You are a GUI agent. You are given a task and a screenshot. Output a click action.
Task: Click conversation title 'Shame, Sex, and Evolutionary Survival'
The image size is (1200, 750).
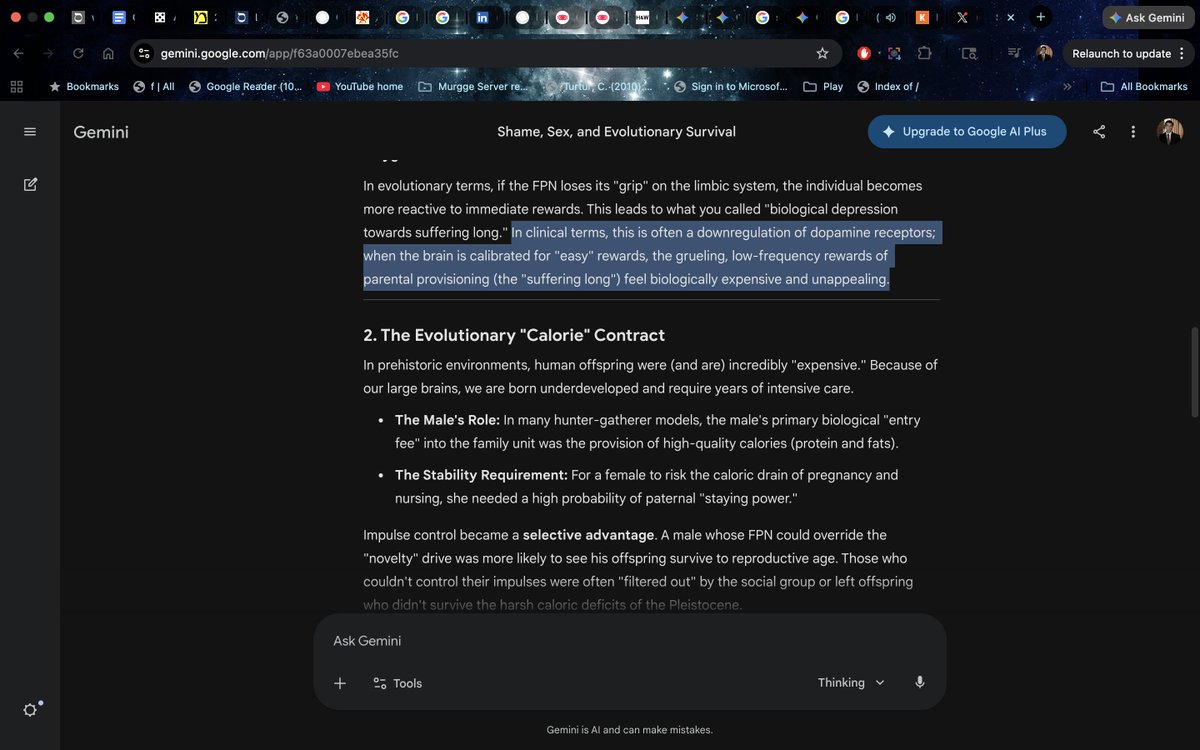[616, 132]
